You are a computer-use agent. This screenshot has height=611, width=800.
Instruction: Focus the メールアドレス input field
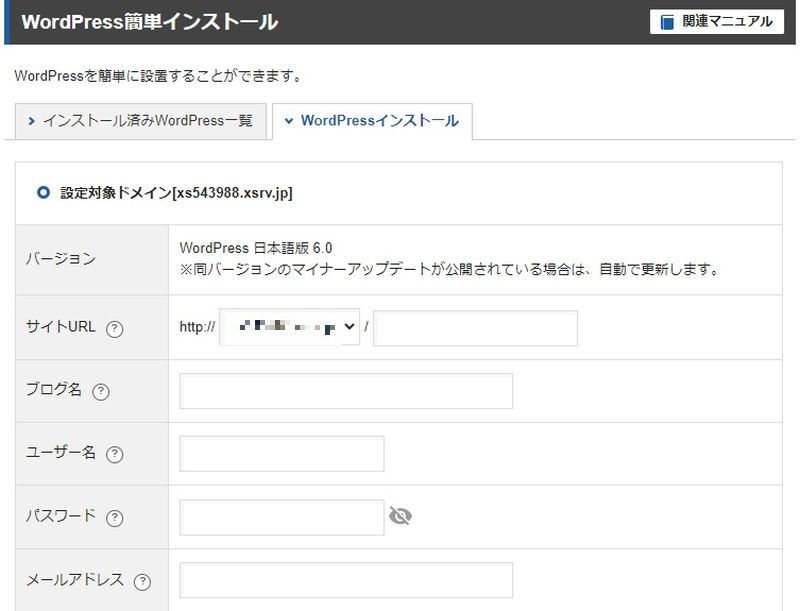(x=346, y=580)
